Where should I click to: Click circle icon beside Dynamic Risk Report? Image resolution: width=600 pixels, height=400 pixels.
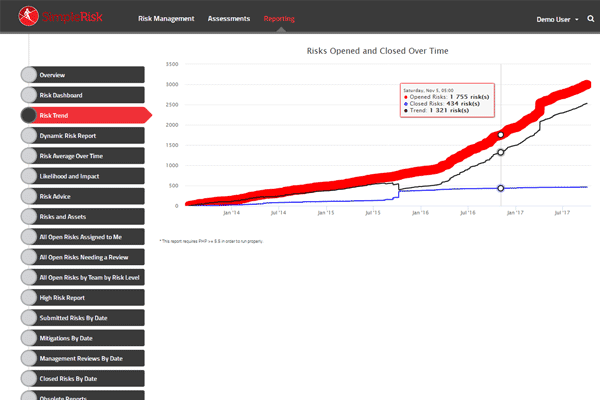click(x=29, y=136)
